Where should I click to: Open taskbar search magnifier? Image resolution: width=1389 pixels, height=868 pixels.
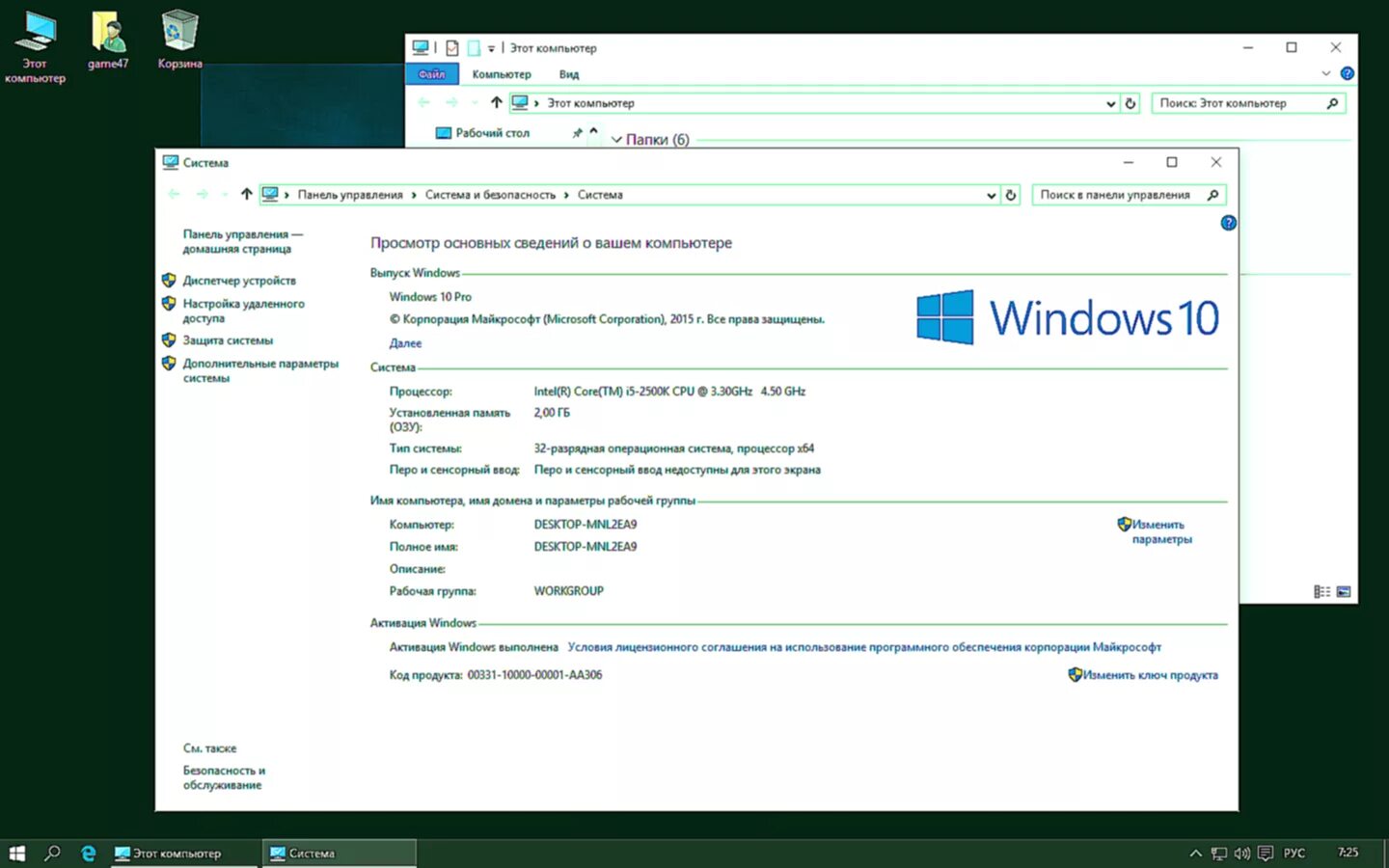click(52, 854)
